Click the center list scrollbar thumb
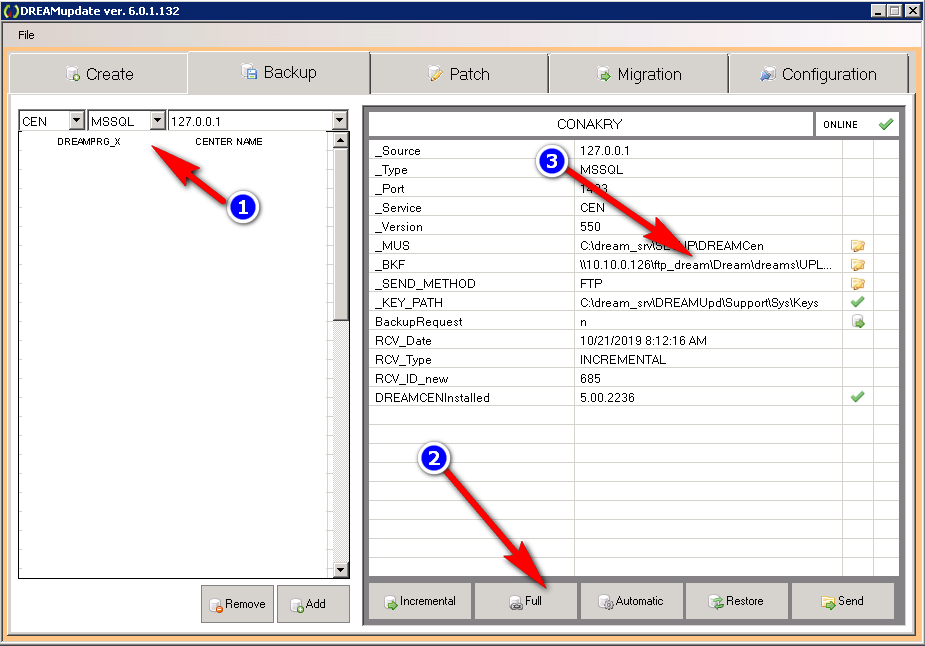Image resolution: width=925 pixels, height=646 pixels. [340, 235]
